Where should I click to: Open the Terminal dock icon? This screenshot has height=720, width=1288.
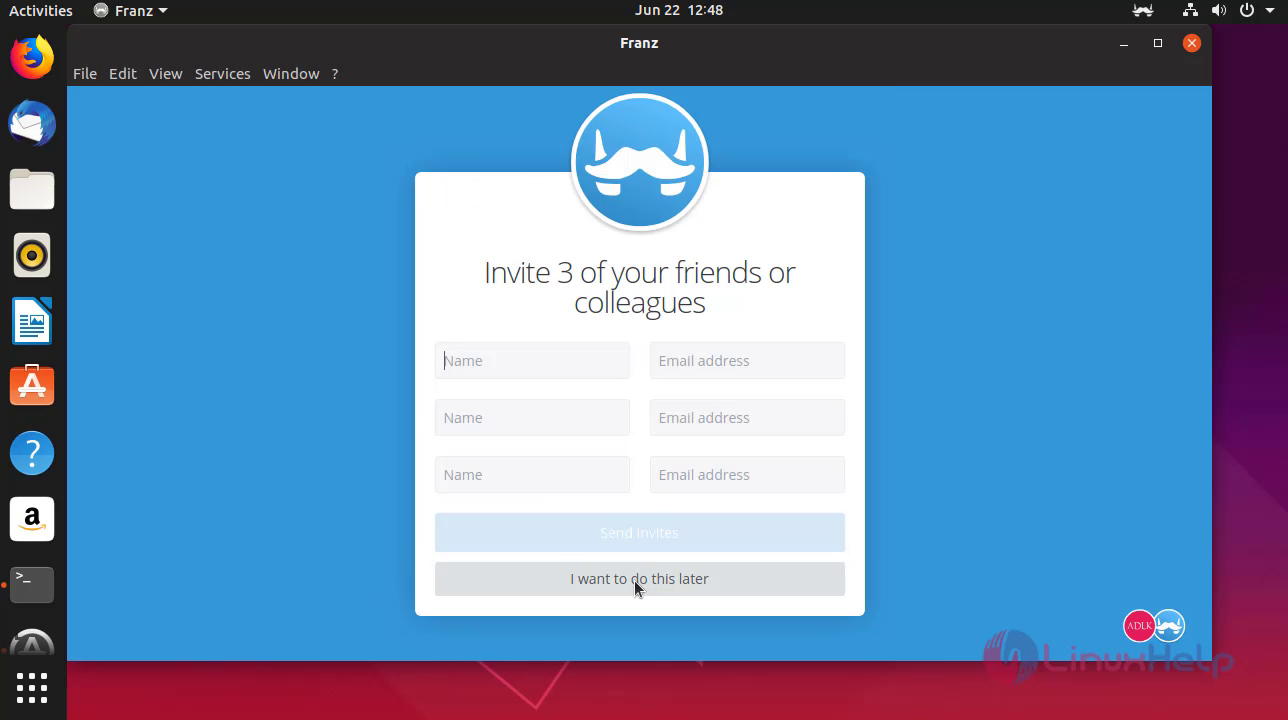pos(32,584)
